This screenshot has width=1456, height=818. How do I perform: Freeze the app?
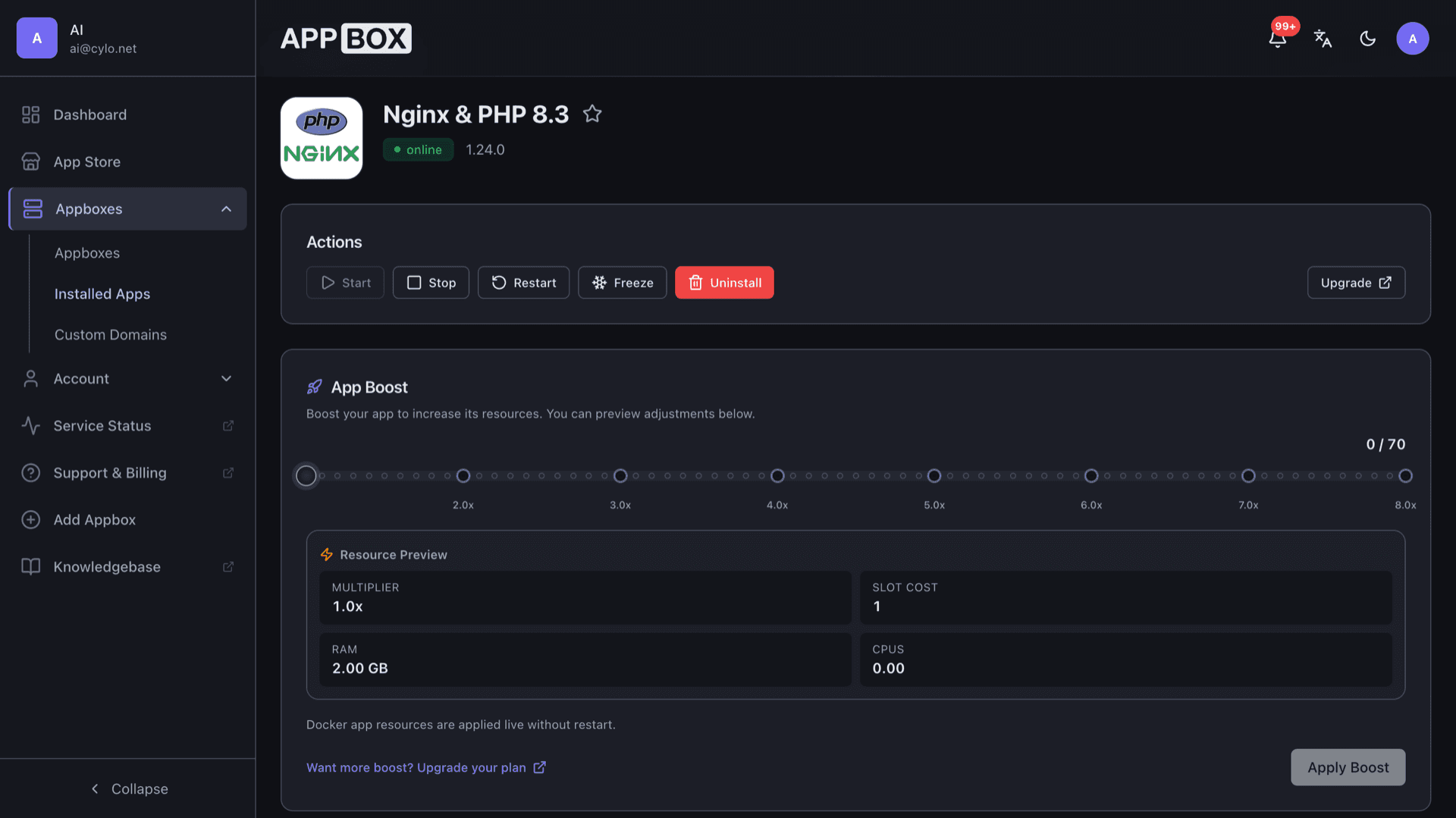click(x=623, y=282)
